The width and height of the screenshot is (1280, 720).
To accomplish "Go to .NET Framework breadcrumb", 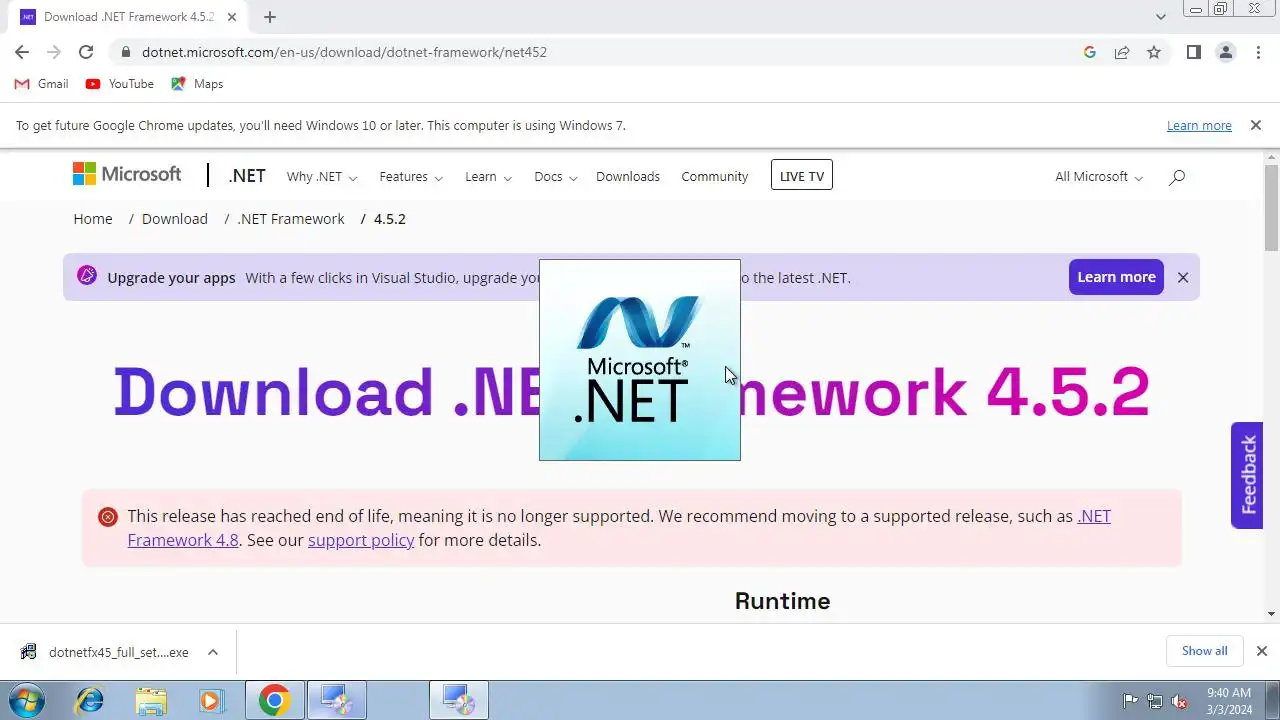I will (x=291, y=219).
